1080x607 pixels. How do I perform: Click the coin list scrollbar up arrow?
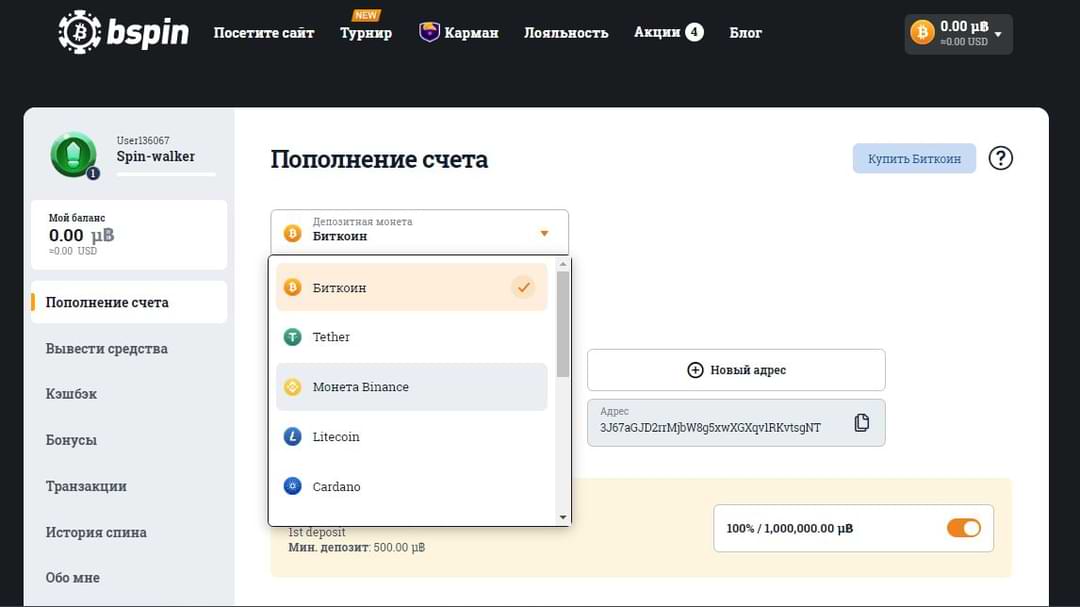point(563,265)
